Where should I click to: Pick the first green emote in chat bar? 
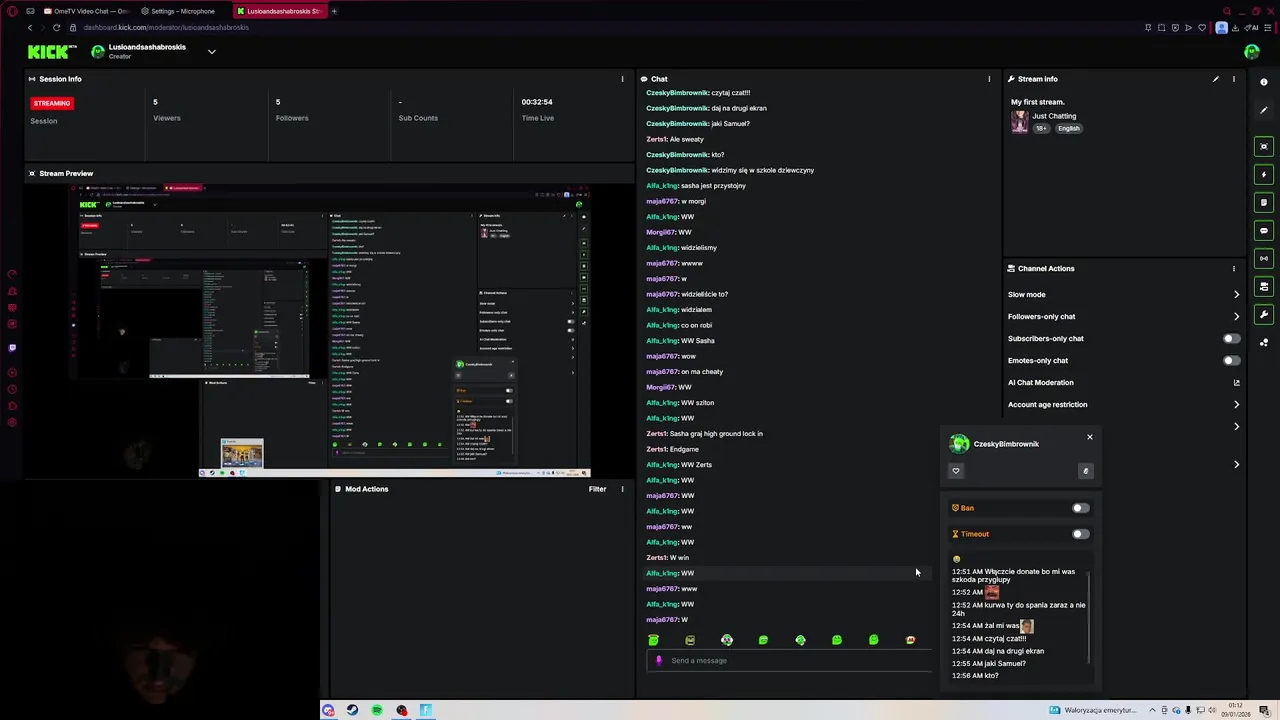[653, 640]
